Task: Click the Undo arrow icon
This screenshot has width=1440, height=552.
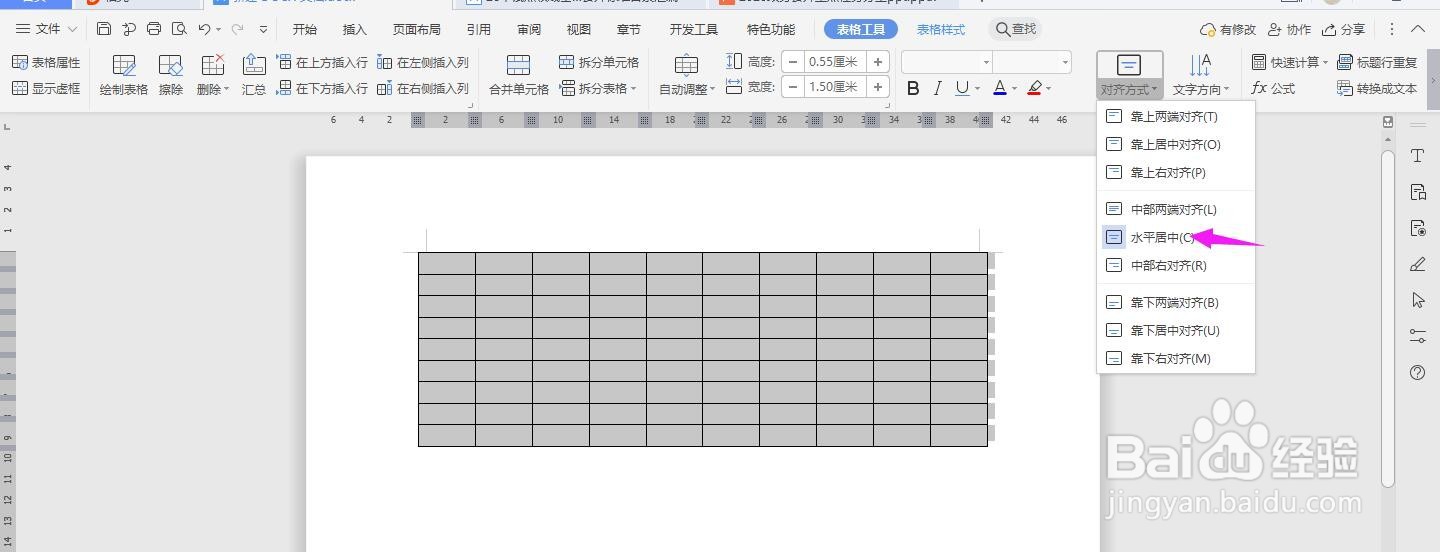Action: [205, 29]
